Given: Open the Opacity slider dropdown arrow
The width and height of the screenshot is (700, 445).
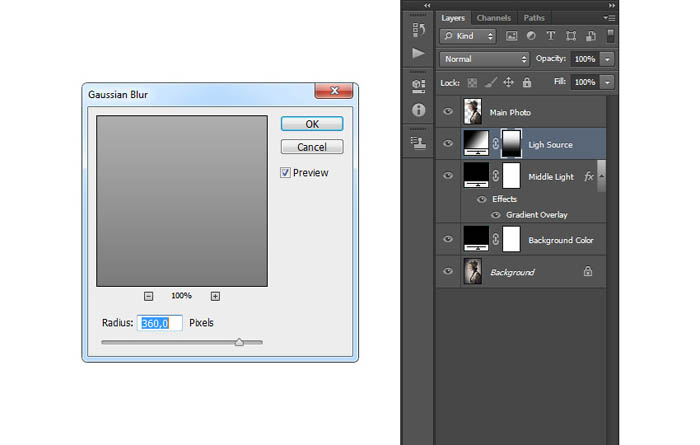Looking at the screenshot, I should point(607,59).
